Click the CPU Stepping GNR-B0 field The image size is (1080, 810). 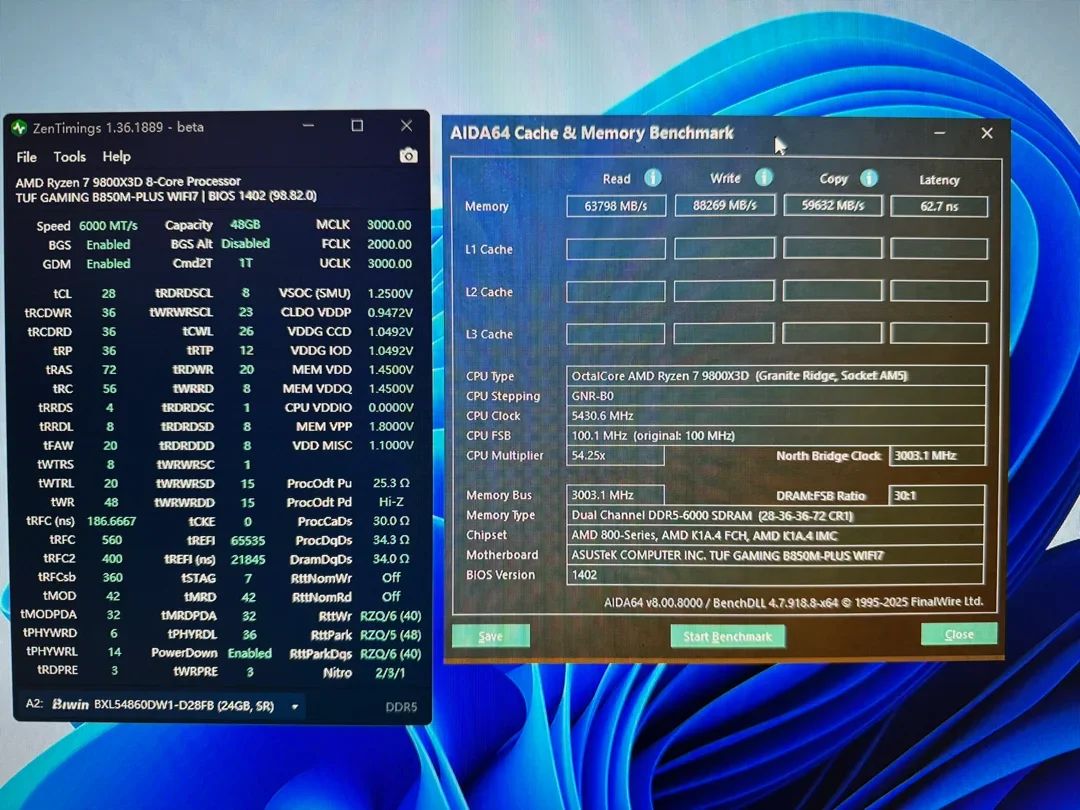tap(776, 396)
